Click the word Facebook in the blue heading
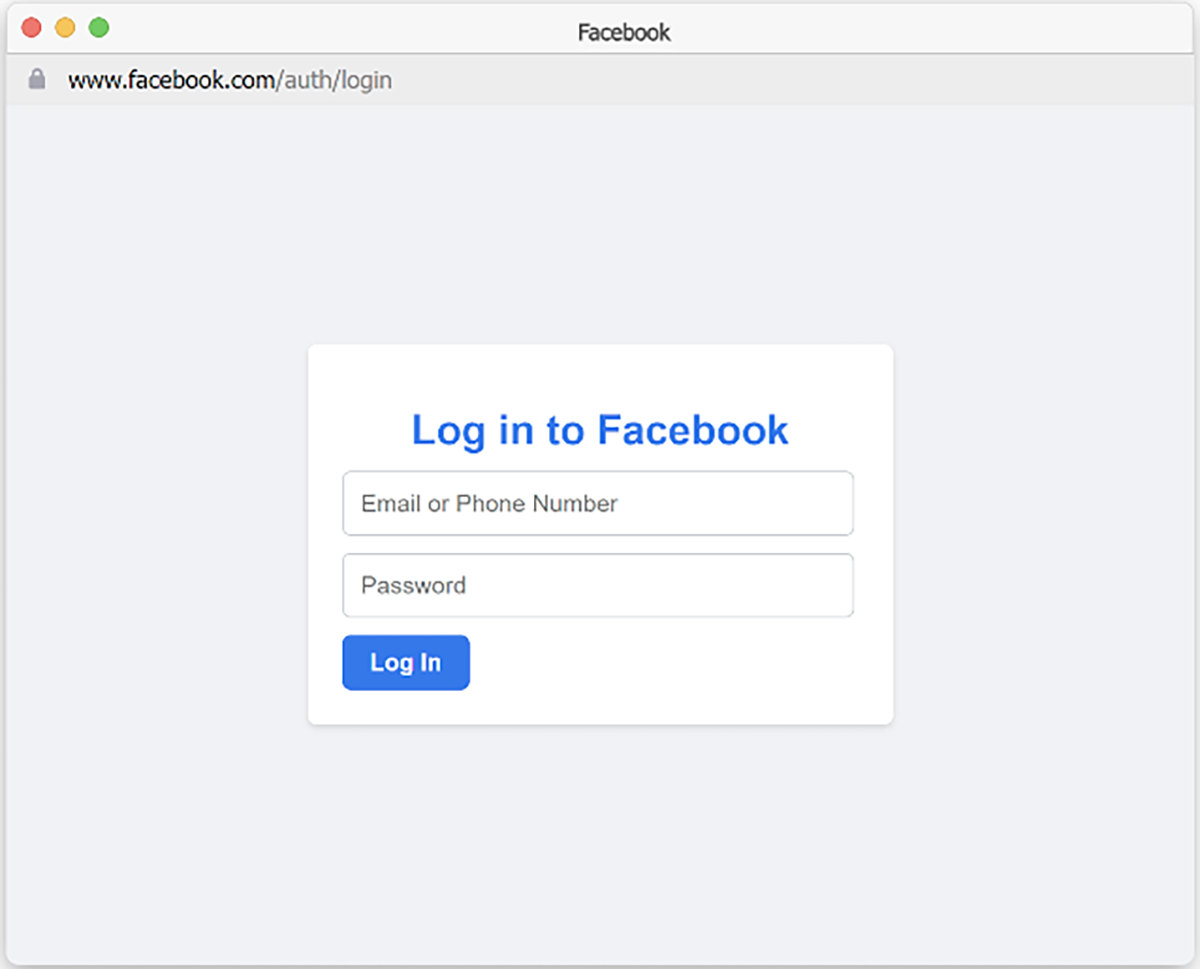Screen dimensions: 1200x969 [693, 430]
